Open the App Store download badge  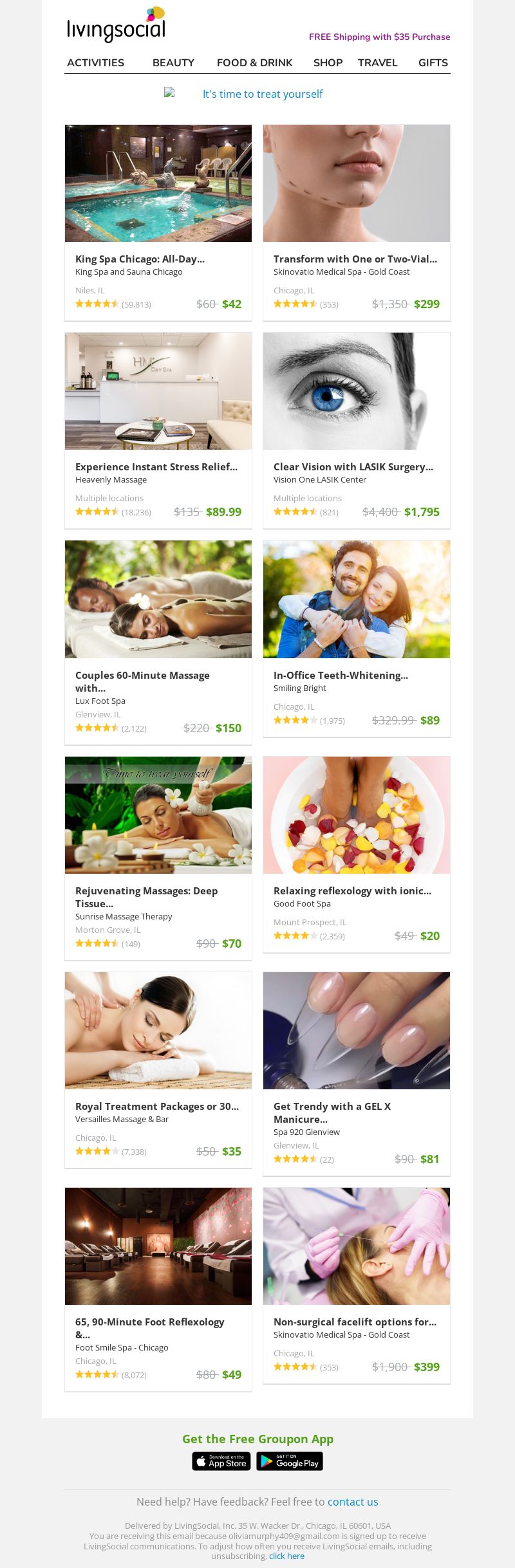click(x=221, y=1461)
